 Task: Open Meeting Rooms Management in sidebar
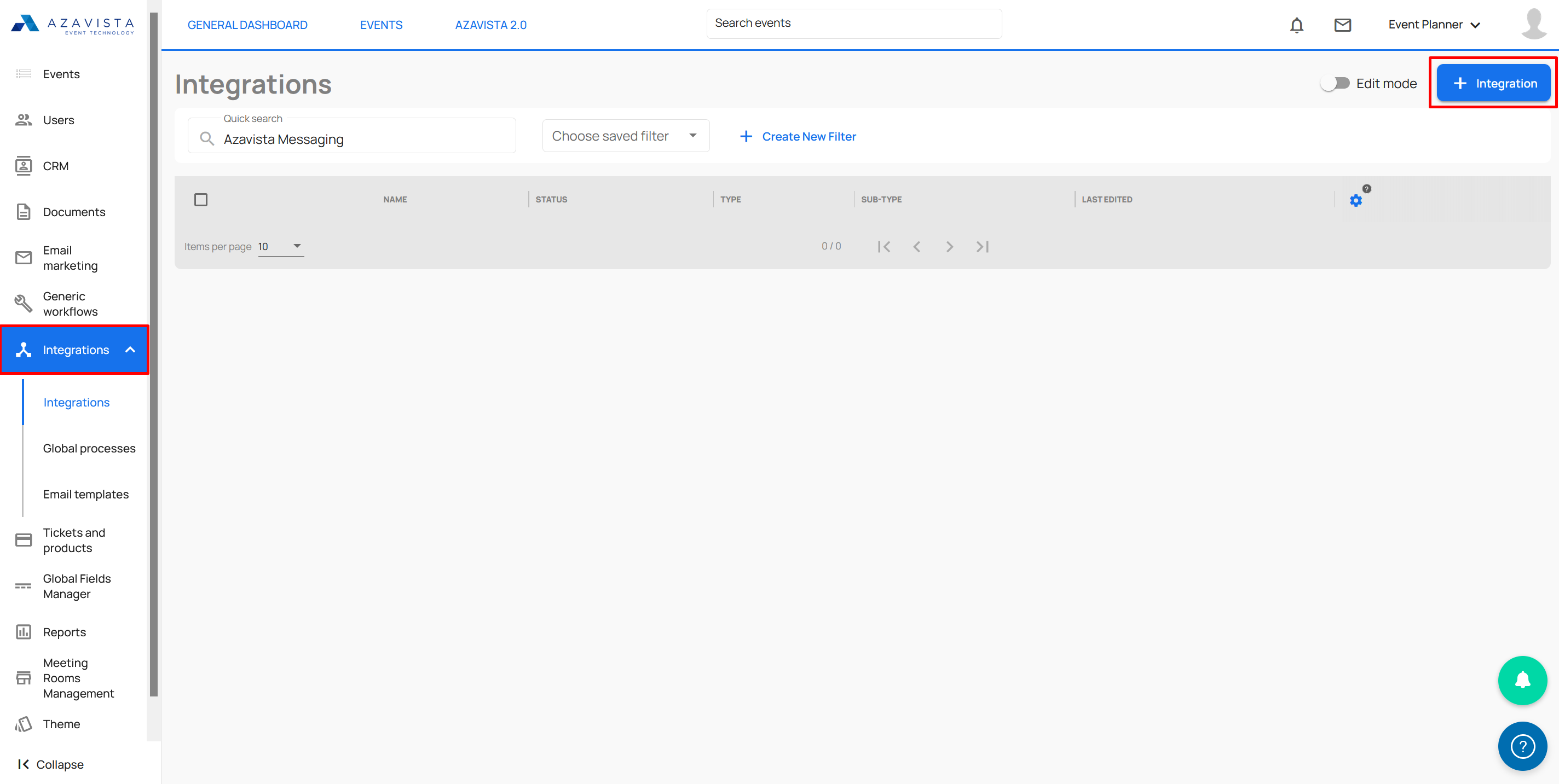point(78,678)
